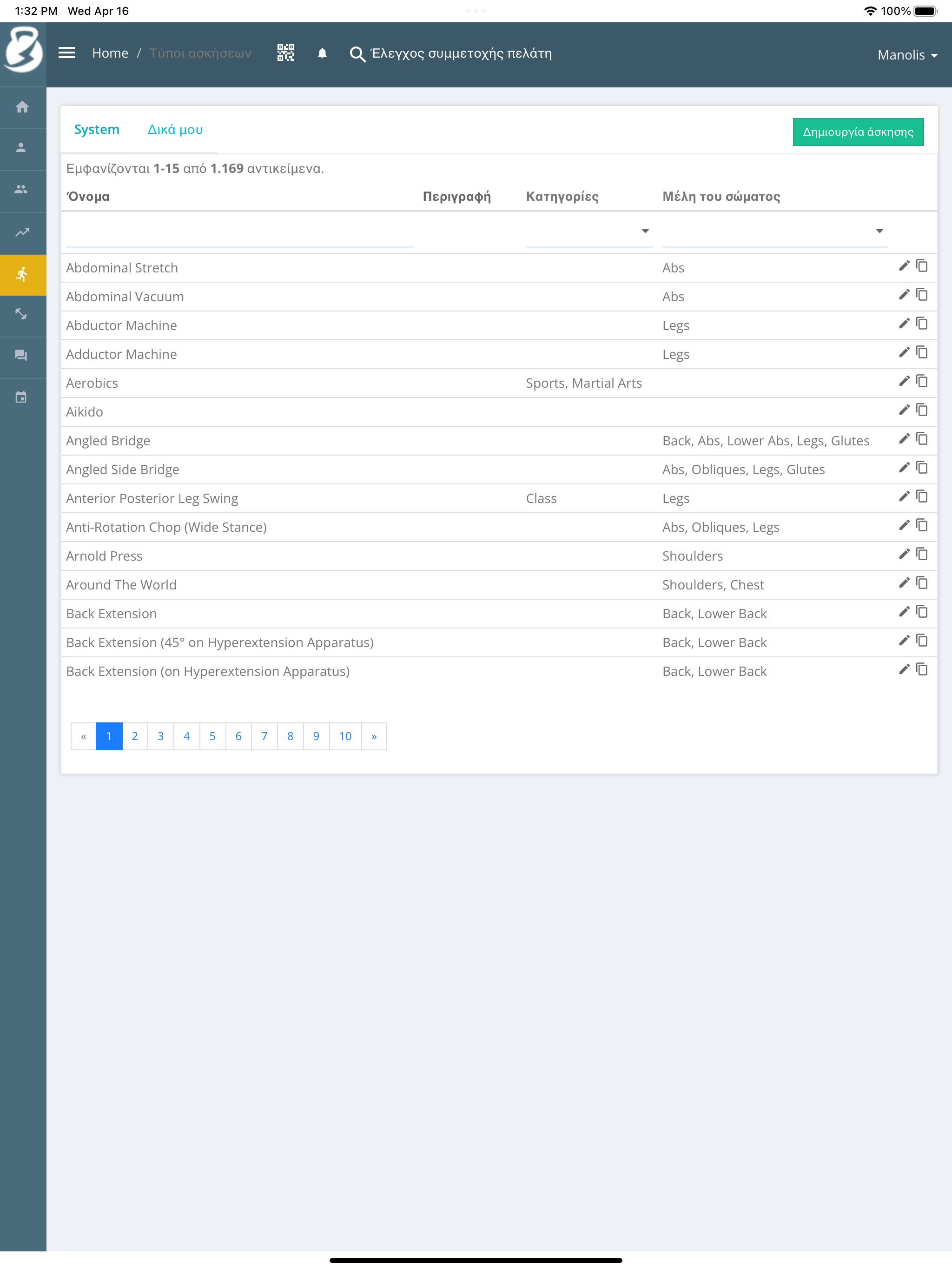Image resolution: width=952 pixels, height=1270 pixels.
Task: Edit Abdominal Stretch with pencil icon
Action: 904,266
